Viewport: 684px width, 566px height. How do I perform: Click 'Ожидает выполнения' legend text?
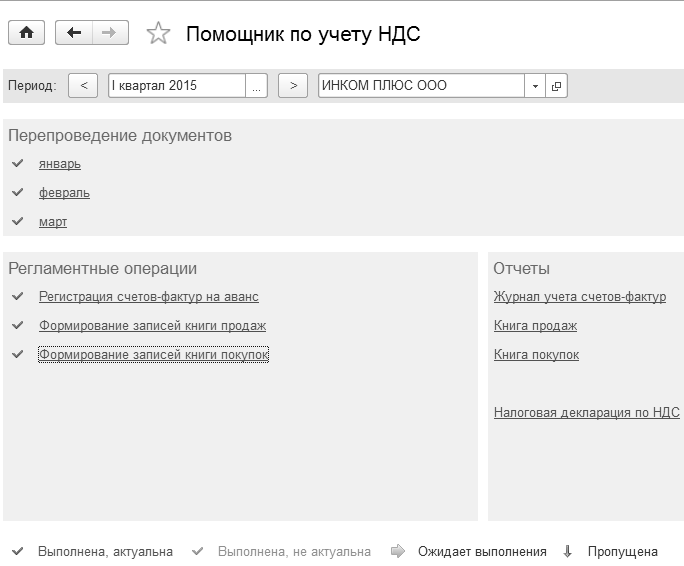pyautogui.click(x=482, y=552)
